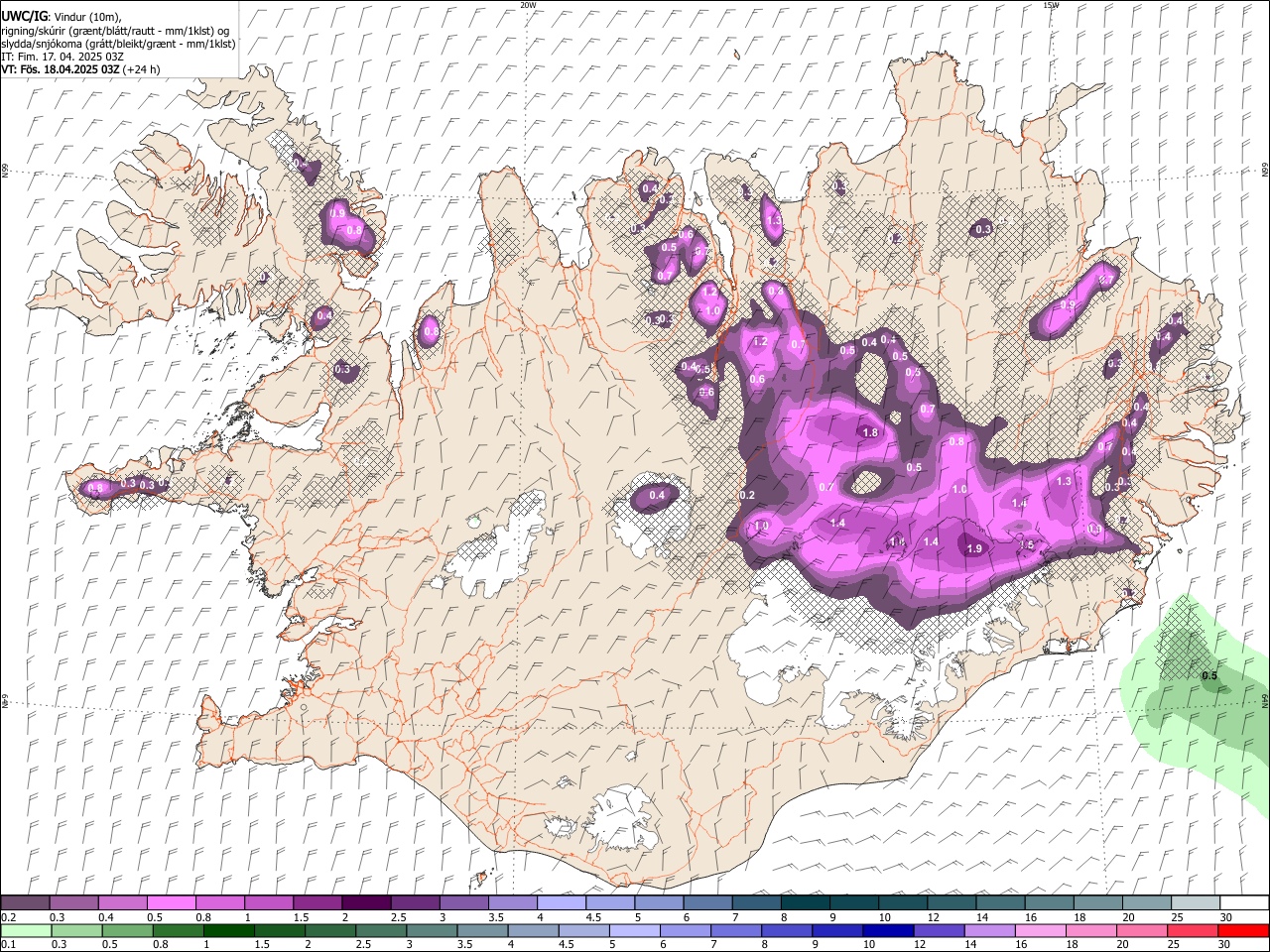Select the darkest purple 2–2.5 snow legend swatch

tap(366, 903)
